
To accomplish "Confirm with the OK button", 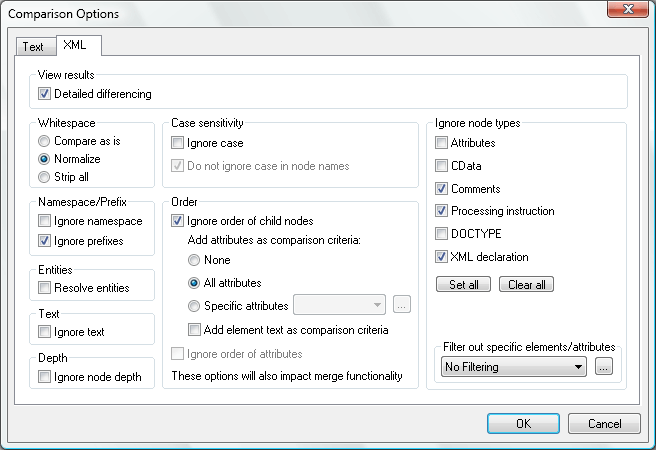I will tap(523, 423).
